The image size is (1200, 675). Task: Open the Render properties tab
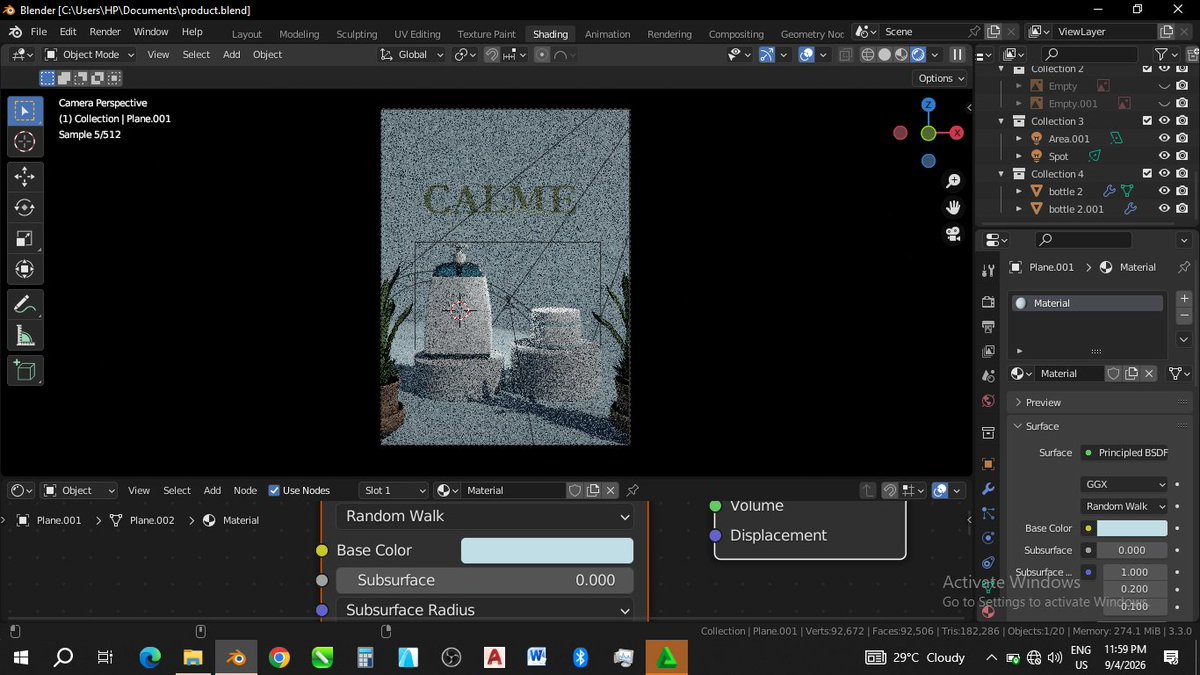[988, 302]
